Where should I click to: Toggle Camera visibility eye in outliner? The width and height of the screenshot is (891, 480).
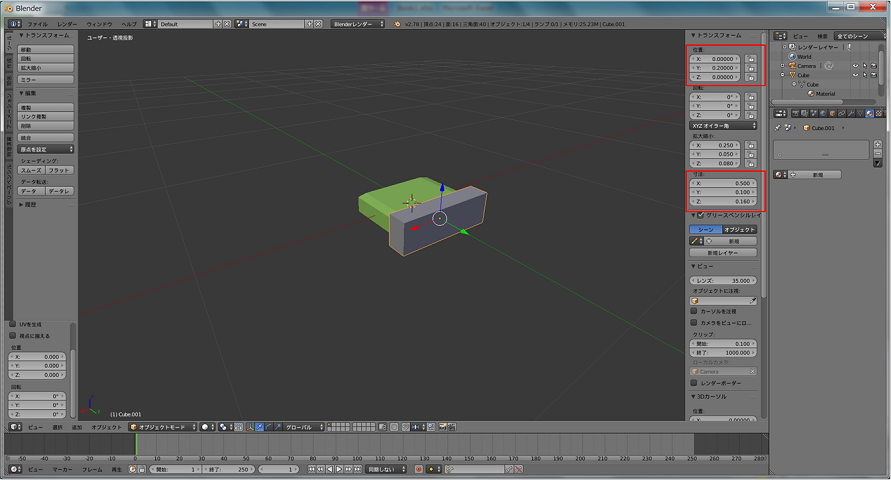click(x=855, y=66)
